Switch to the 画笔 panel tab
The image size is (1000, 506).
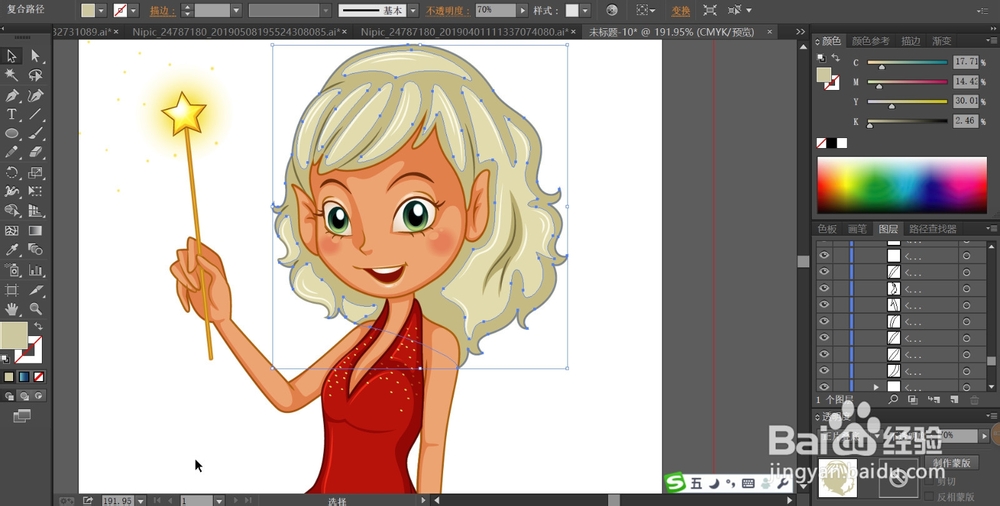coord(857,229)
